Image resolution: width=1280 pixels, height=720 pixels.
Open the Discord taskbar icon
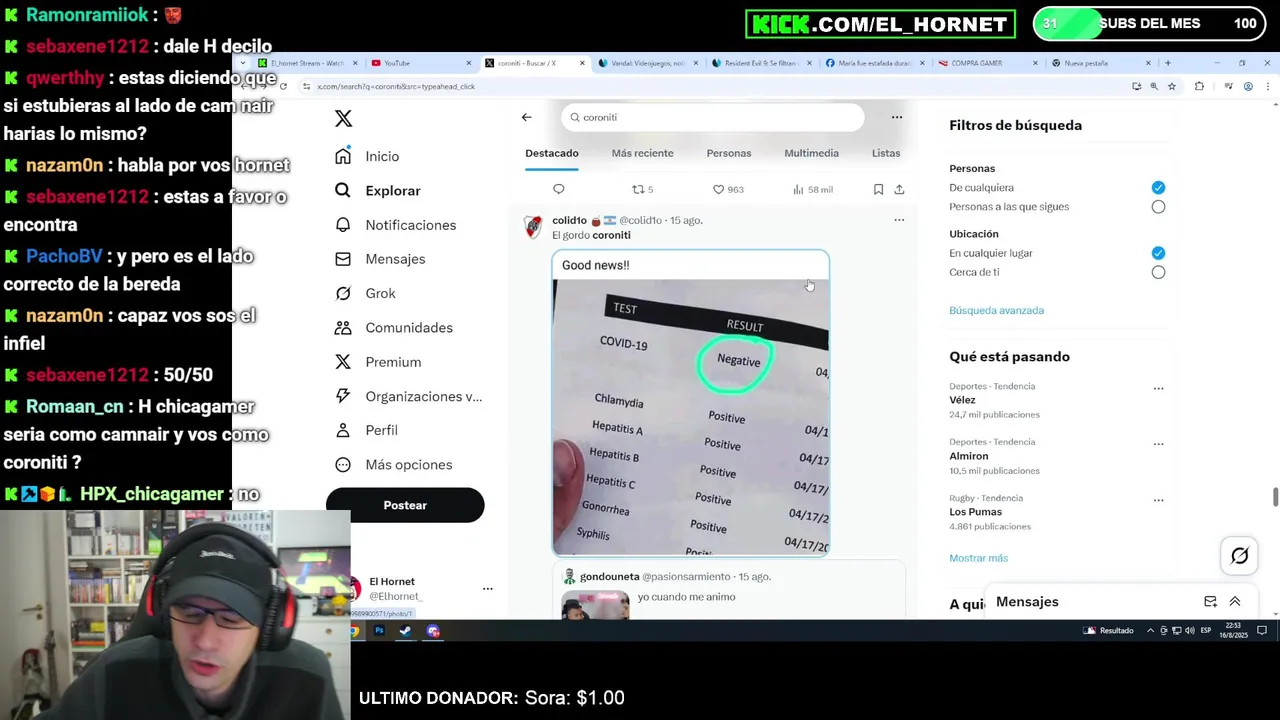(433, 631)
